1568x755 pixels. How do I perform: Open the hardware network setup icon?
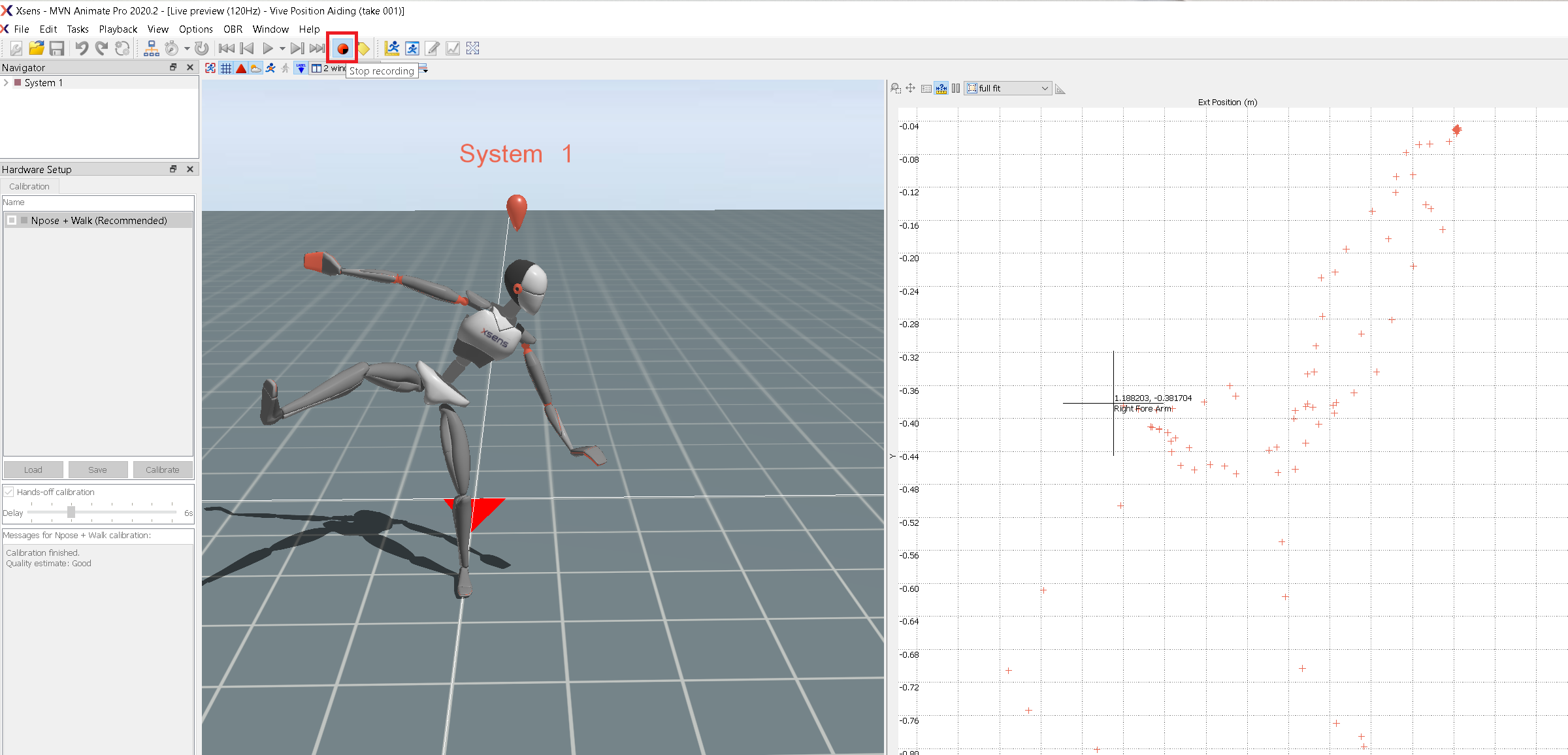(x=152, y=48)
